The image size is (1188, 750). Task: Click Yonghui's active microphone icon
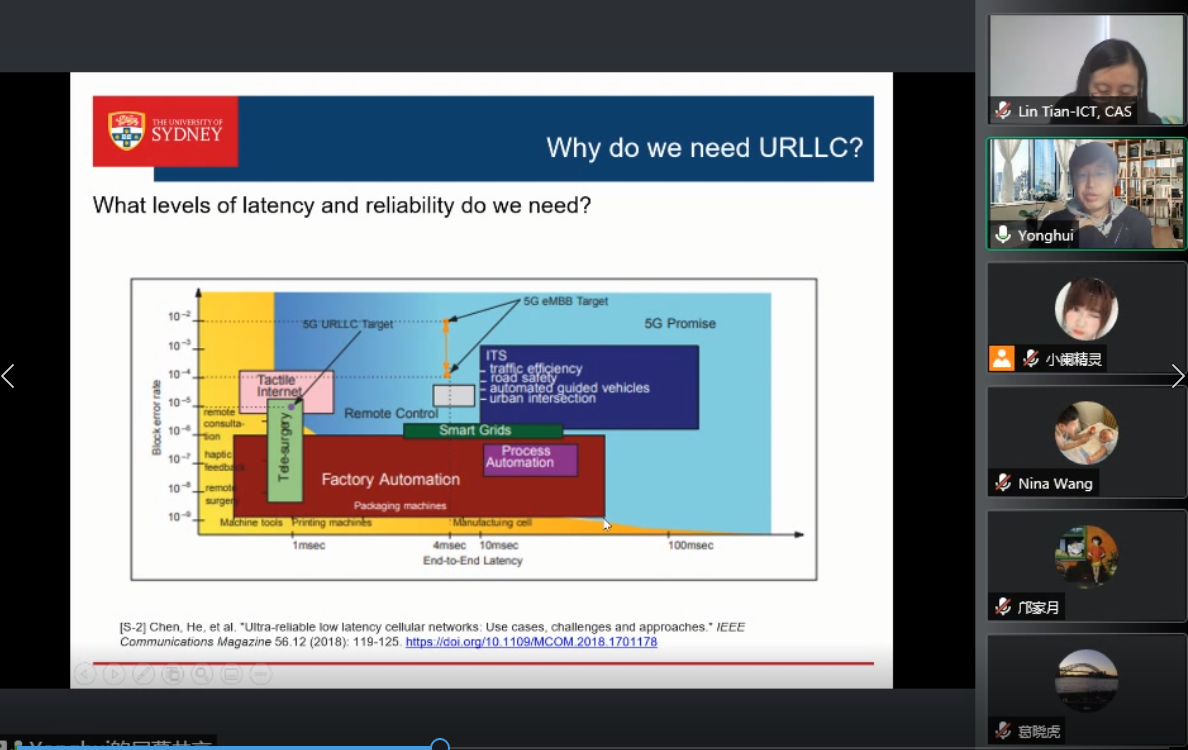click(x=1003, y=235)
